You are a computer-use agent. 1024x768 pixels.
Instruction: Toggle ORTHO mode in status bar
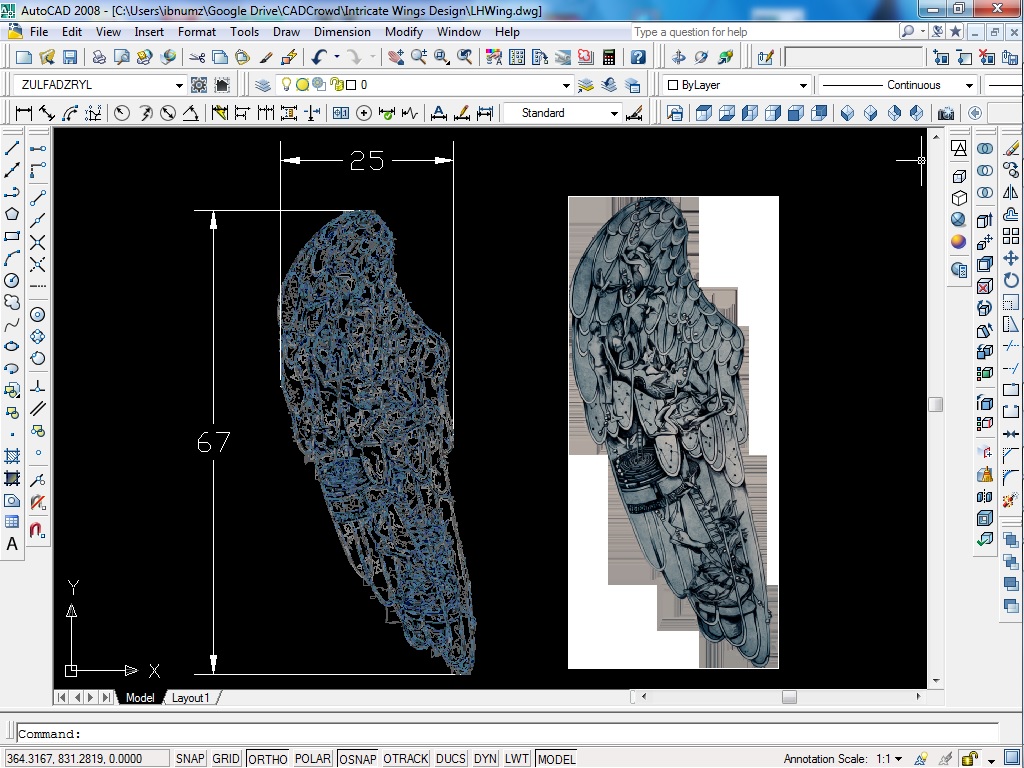[x=267, y=759]
